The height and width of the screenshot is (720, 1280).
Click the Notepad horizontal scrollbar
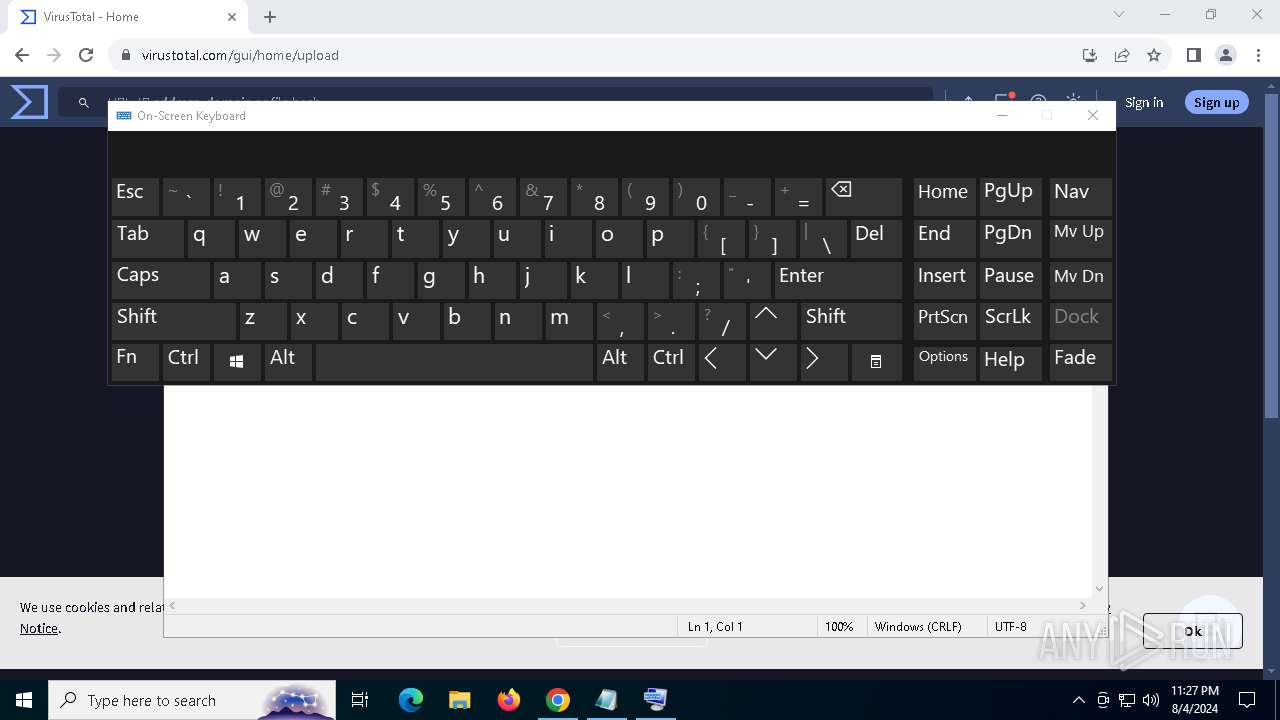point(628,605)
